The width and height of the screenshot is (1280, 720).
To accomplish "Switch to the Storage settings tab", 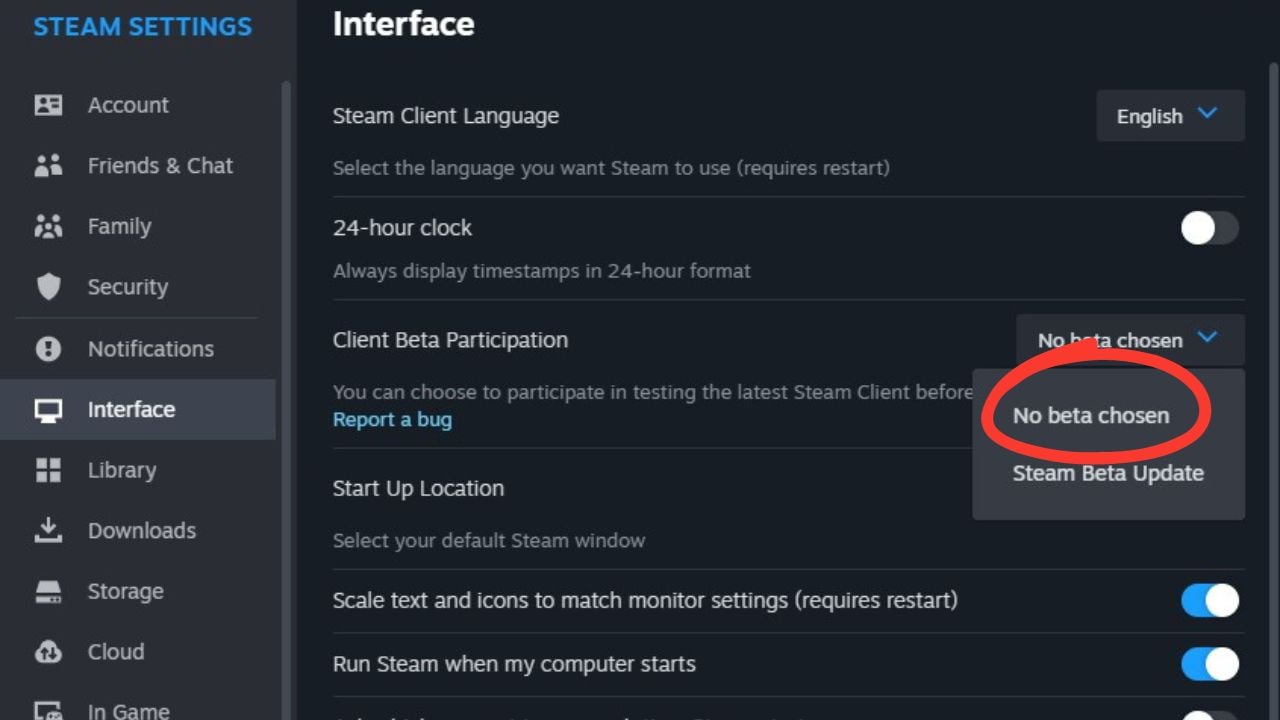I will (125, 591).
